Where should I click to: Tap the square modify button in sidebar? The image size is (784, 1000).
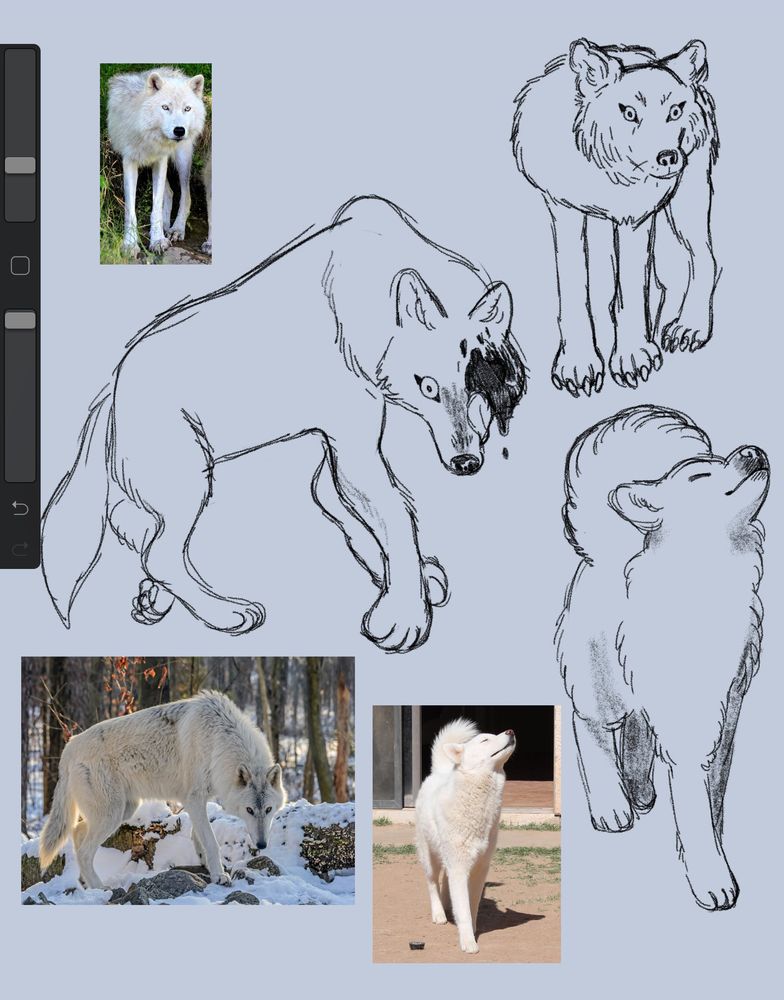20,265
